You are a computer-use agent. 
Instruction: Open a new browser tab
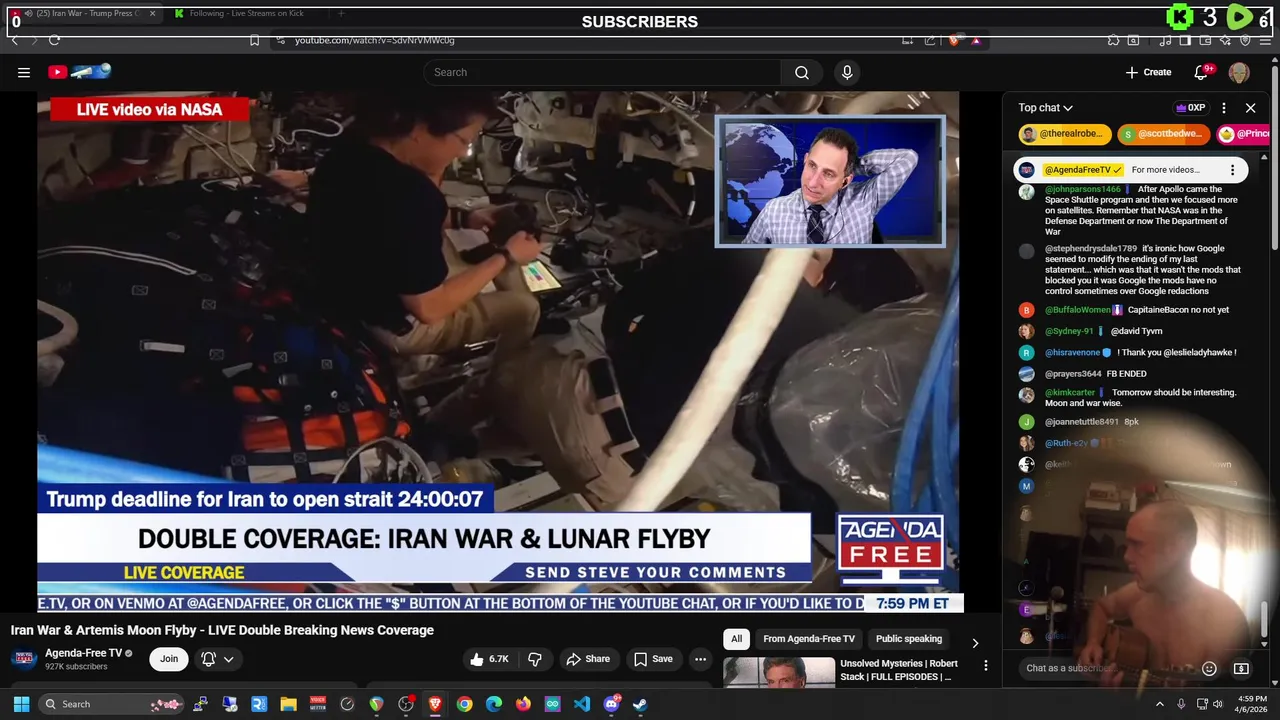coord(341,13)
